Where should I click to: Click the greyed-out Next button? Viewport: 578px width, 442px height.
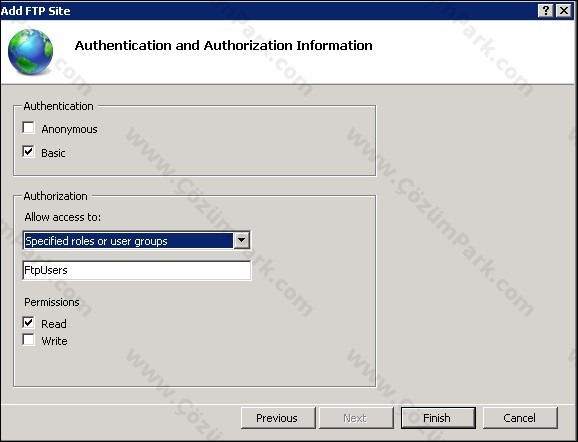click(x=356, y=418)
